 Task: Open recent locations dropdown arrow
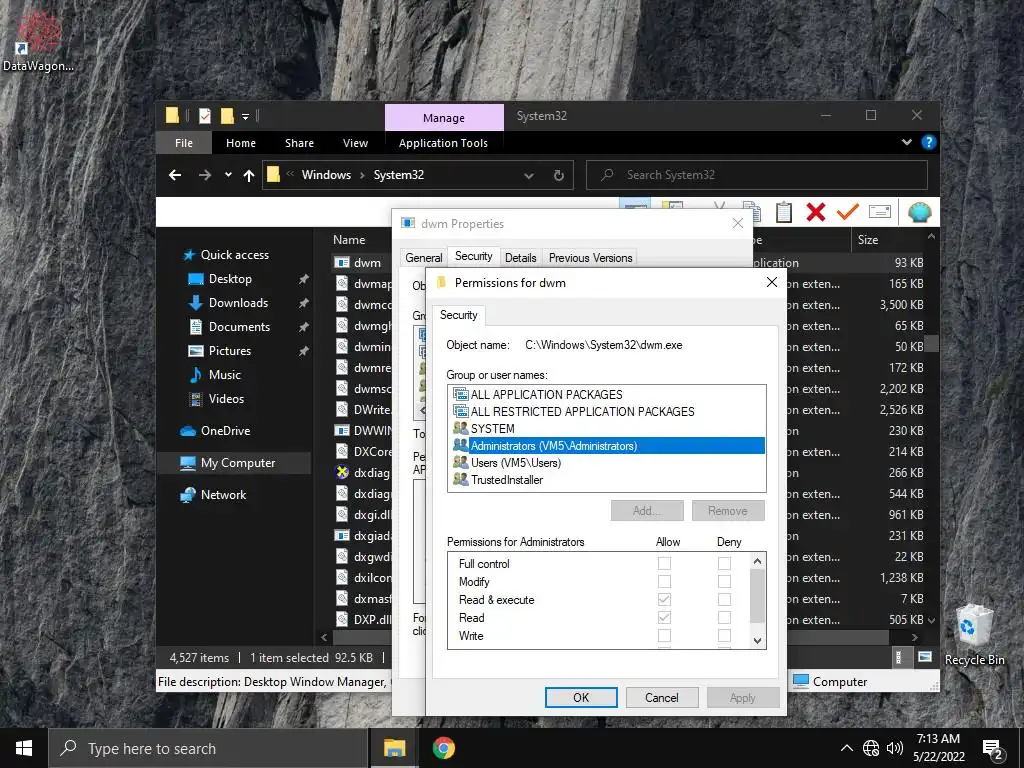coord(228,175)
